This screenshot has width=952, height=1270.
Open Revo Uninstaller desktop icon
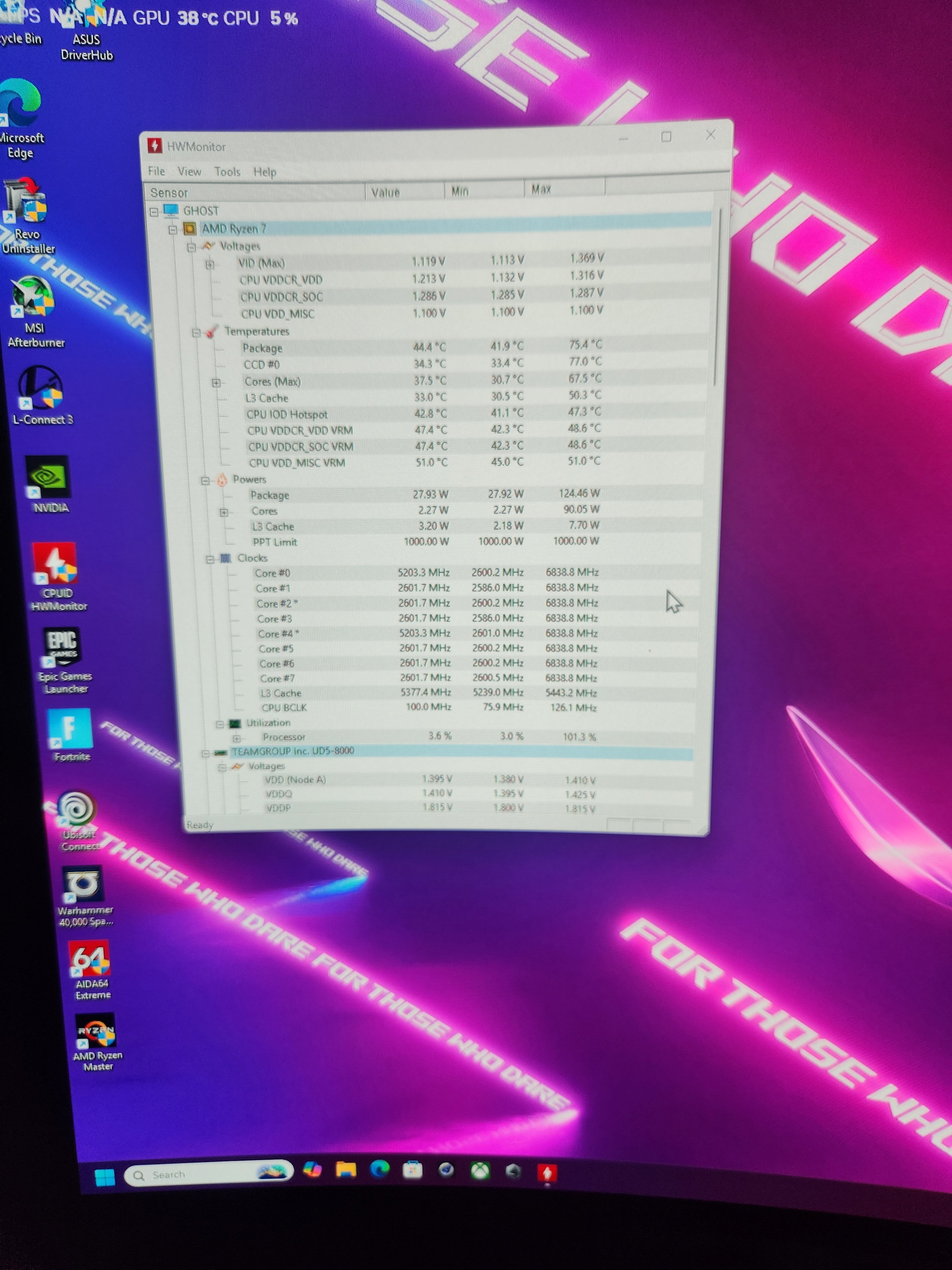point(27,217)
